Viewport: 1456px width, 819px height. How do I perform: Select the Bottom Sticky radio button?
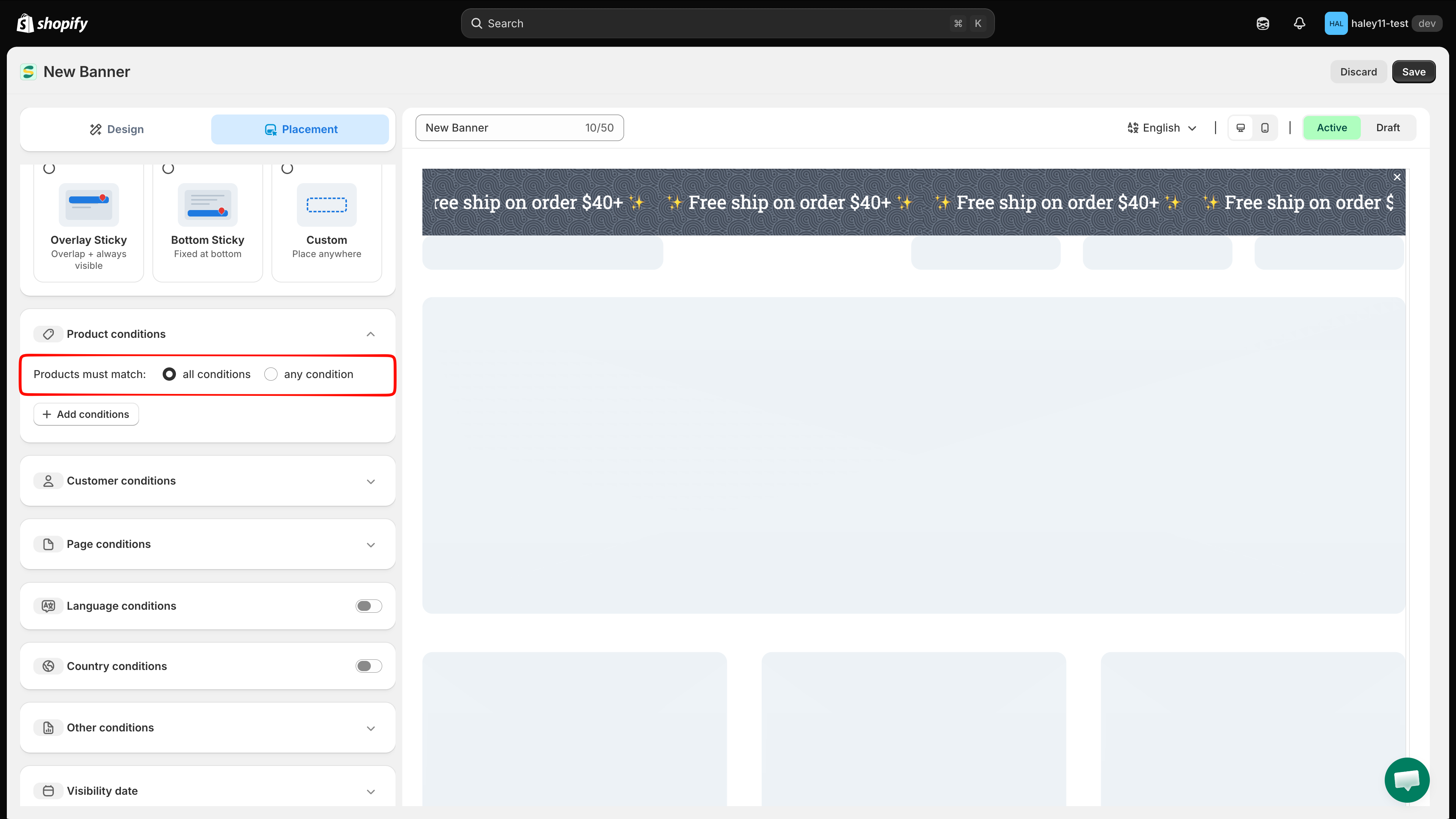tap(168, 168)
